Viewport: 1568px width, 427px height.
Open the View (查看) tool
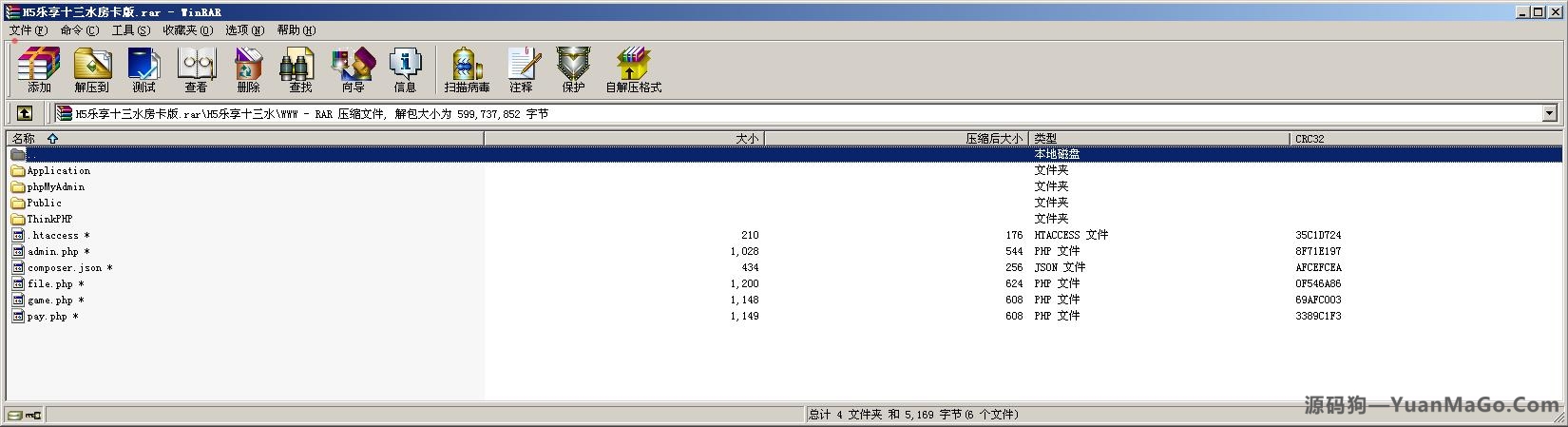click(x=196, y=69)
